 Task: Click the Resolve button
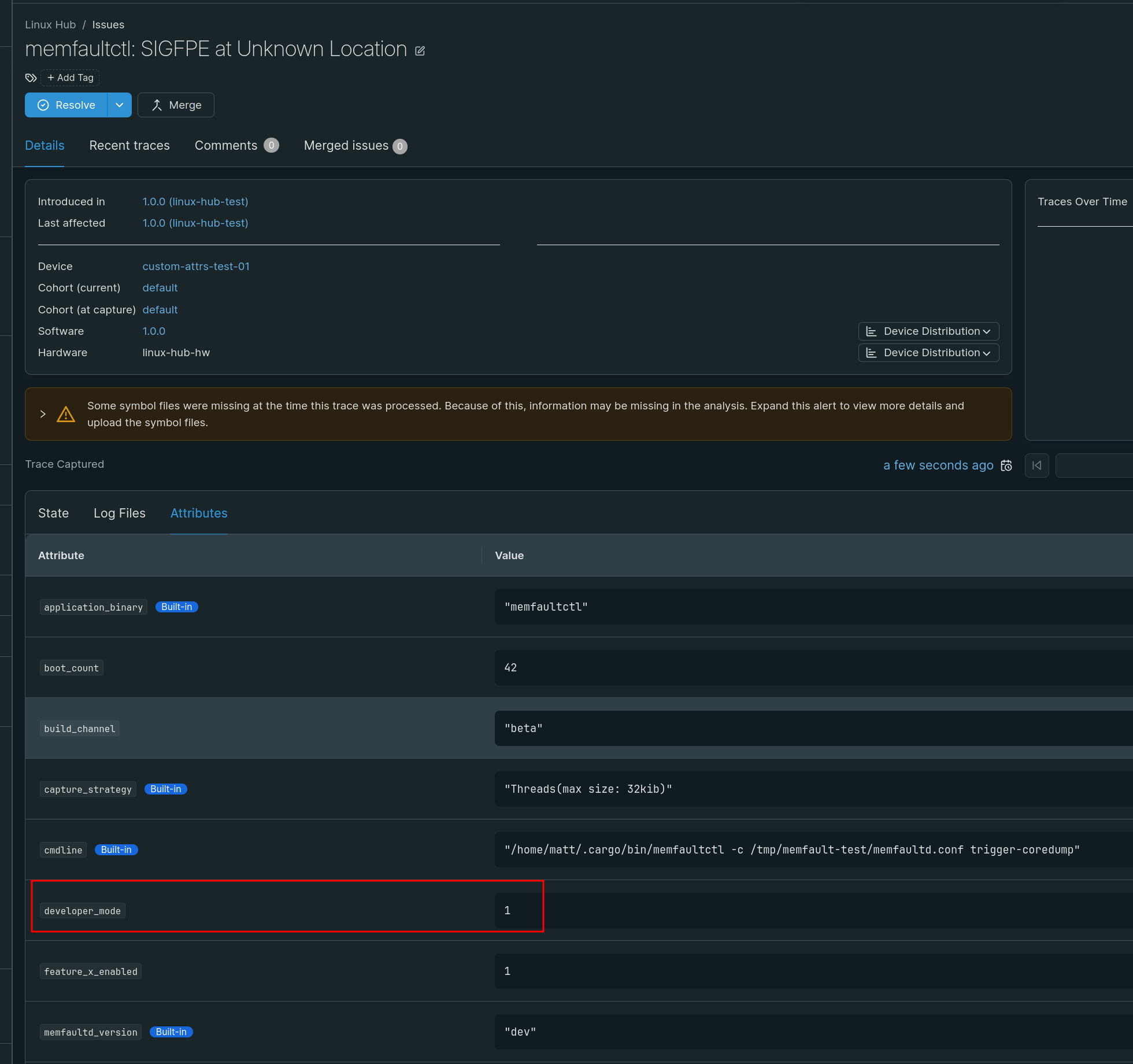tap(66, 105)
